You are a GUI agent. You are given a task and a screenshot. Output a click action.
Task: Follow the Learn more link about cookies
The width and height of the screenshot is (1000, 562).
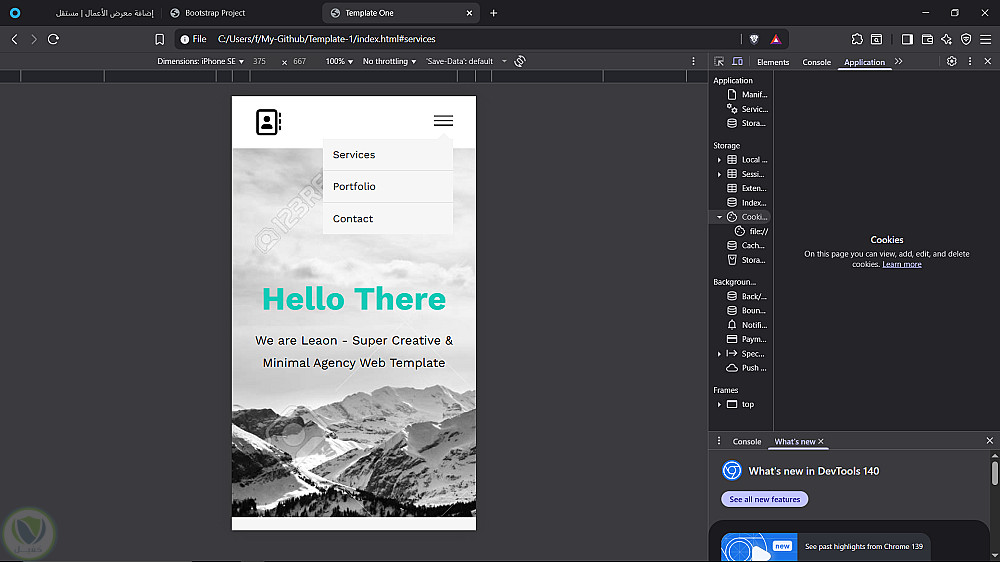[x=902, y=264]
